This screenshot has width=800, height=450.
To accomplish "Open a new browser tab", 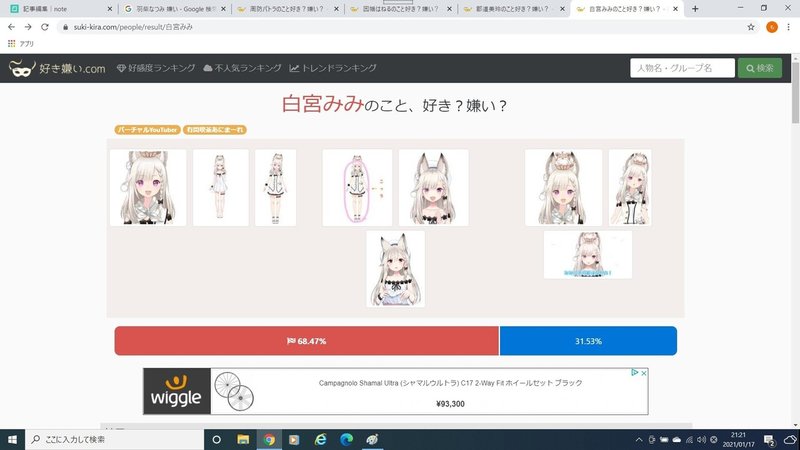I will coord(695,9).
